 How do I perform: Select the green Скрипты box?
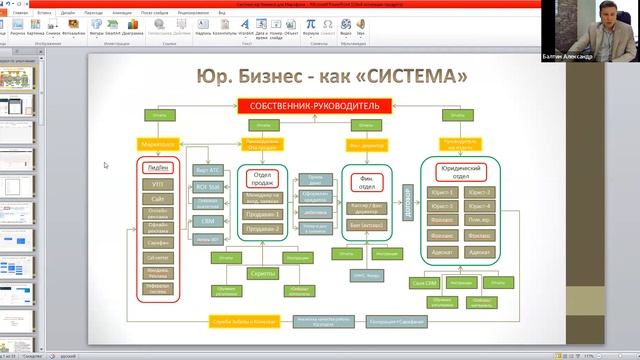[262, 273]
